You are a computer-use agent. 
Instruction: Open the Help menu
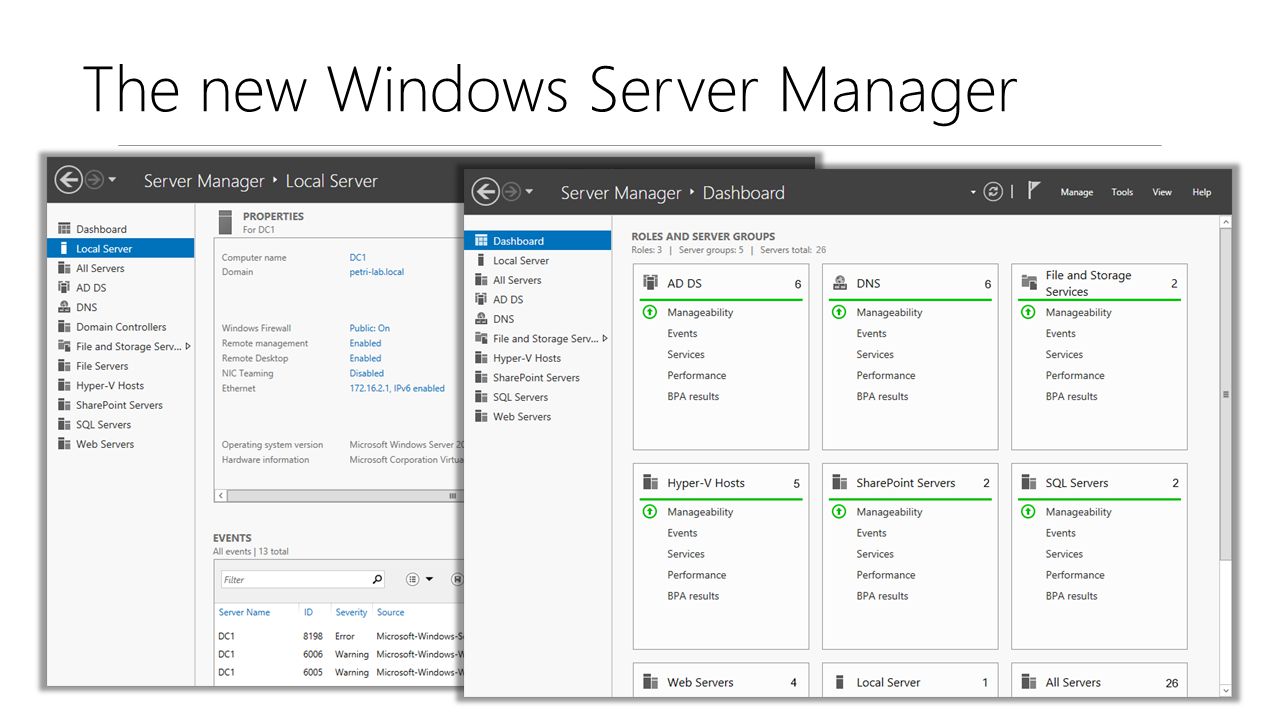[x=1202, y=192]
